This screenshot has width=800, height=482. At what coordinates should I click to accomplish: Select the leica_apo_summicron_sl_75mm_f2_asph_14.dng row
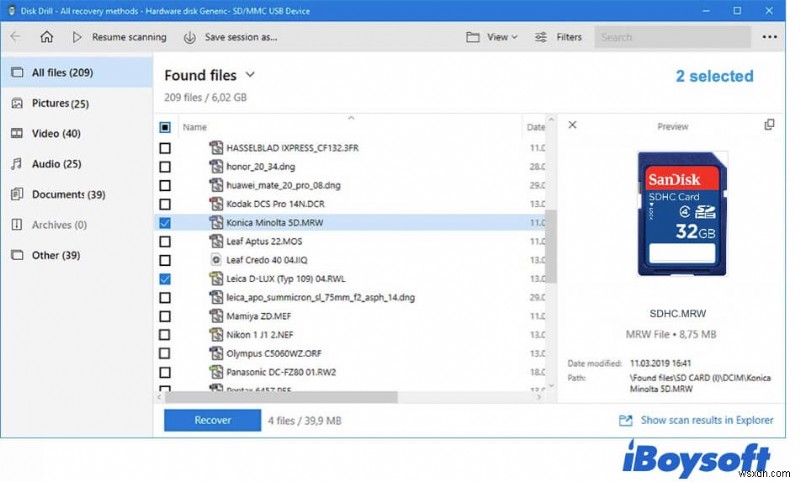pyautogui.click(x=350, y=297)
